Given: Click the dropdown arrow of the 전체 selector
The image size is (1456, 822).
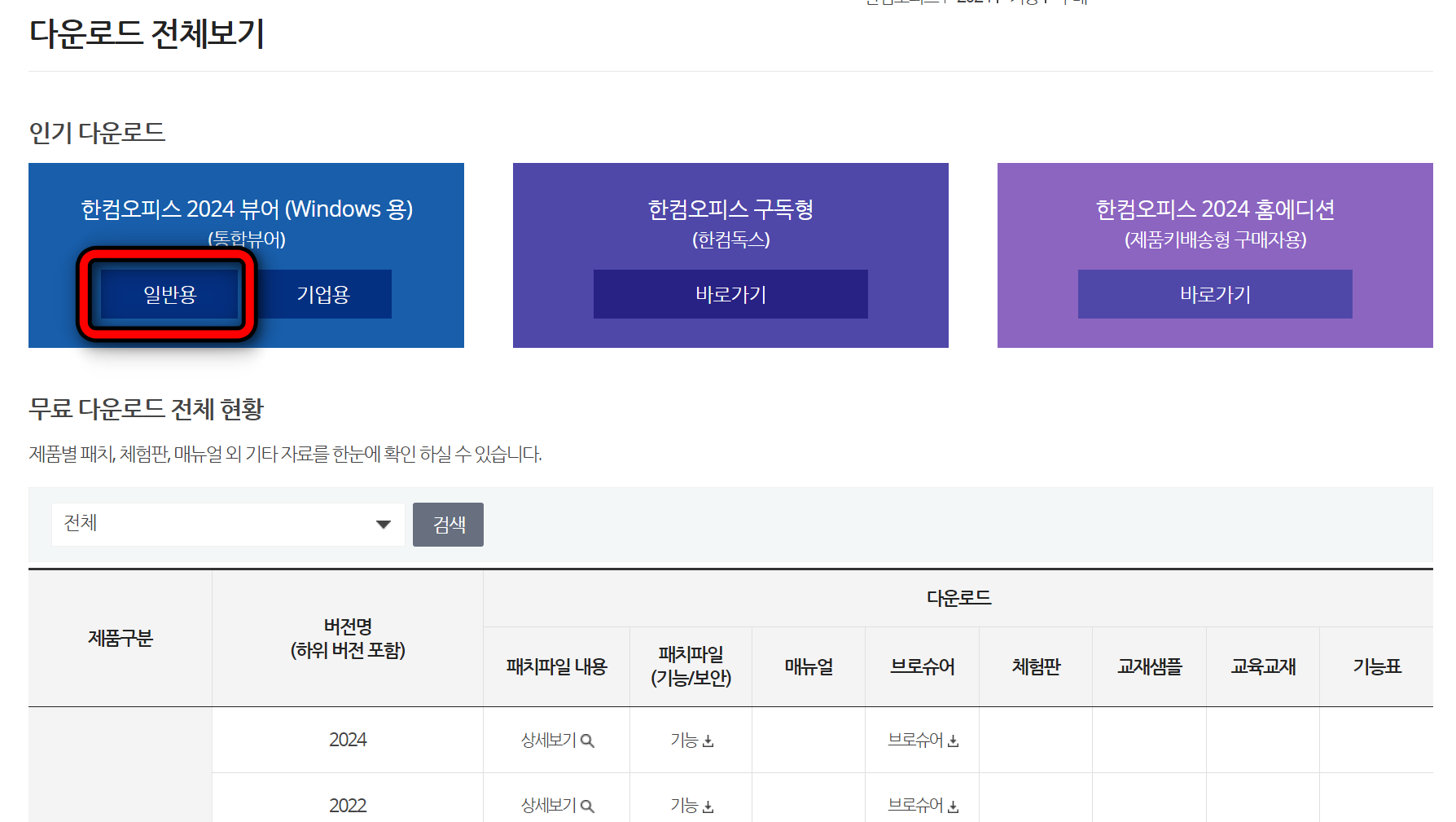Looking at the screenshot, I should pos(384,525).
